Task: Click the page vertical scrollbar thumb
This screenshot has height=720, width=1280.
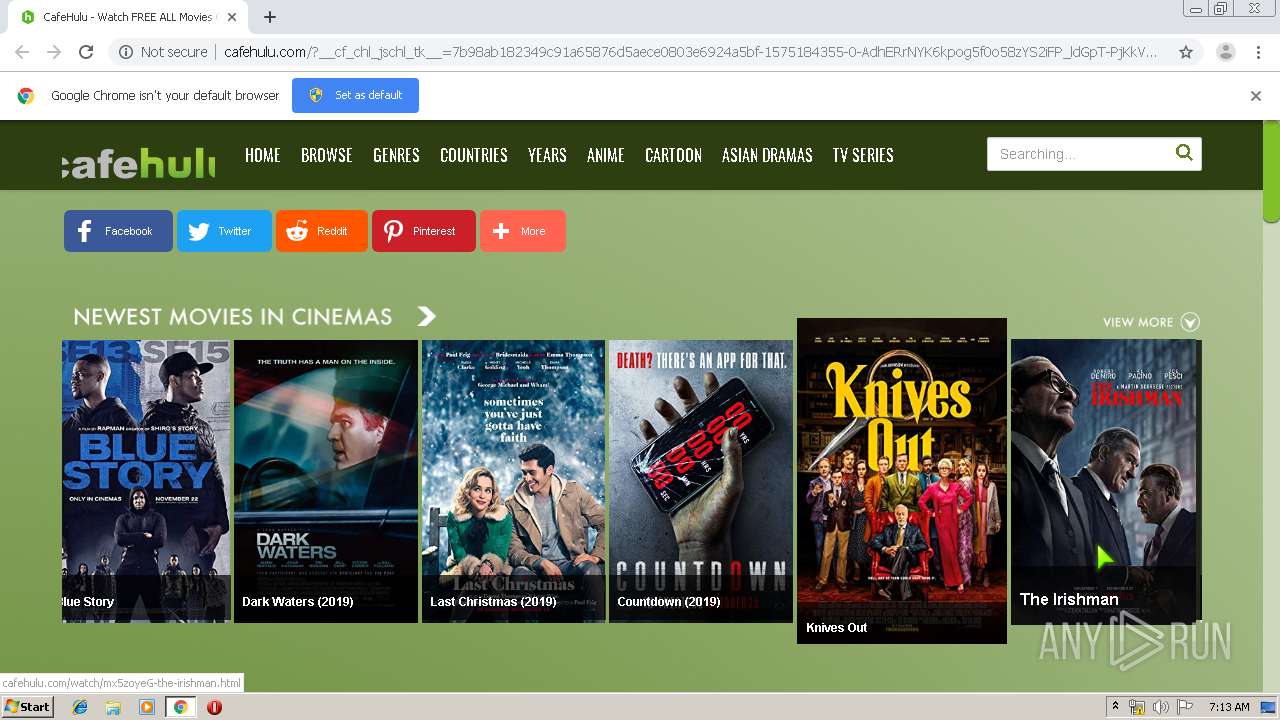Action: (x=1271, y=172)
